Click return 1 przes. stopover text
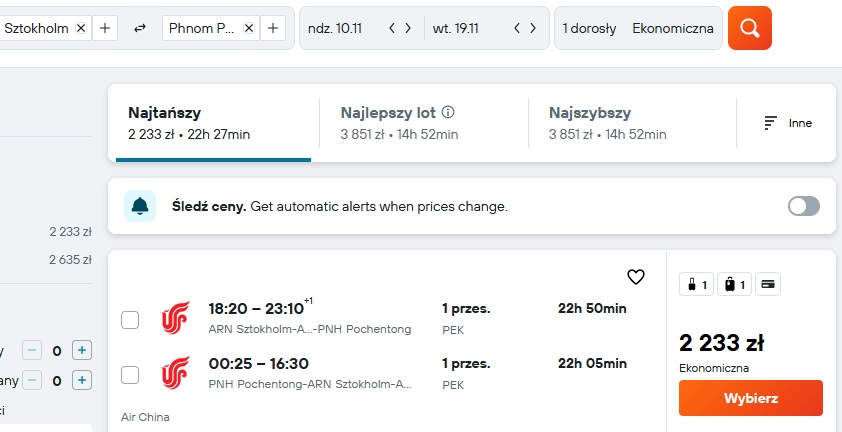The width and height of the screenshot is (842, 432). coord(466,364)
